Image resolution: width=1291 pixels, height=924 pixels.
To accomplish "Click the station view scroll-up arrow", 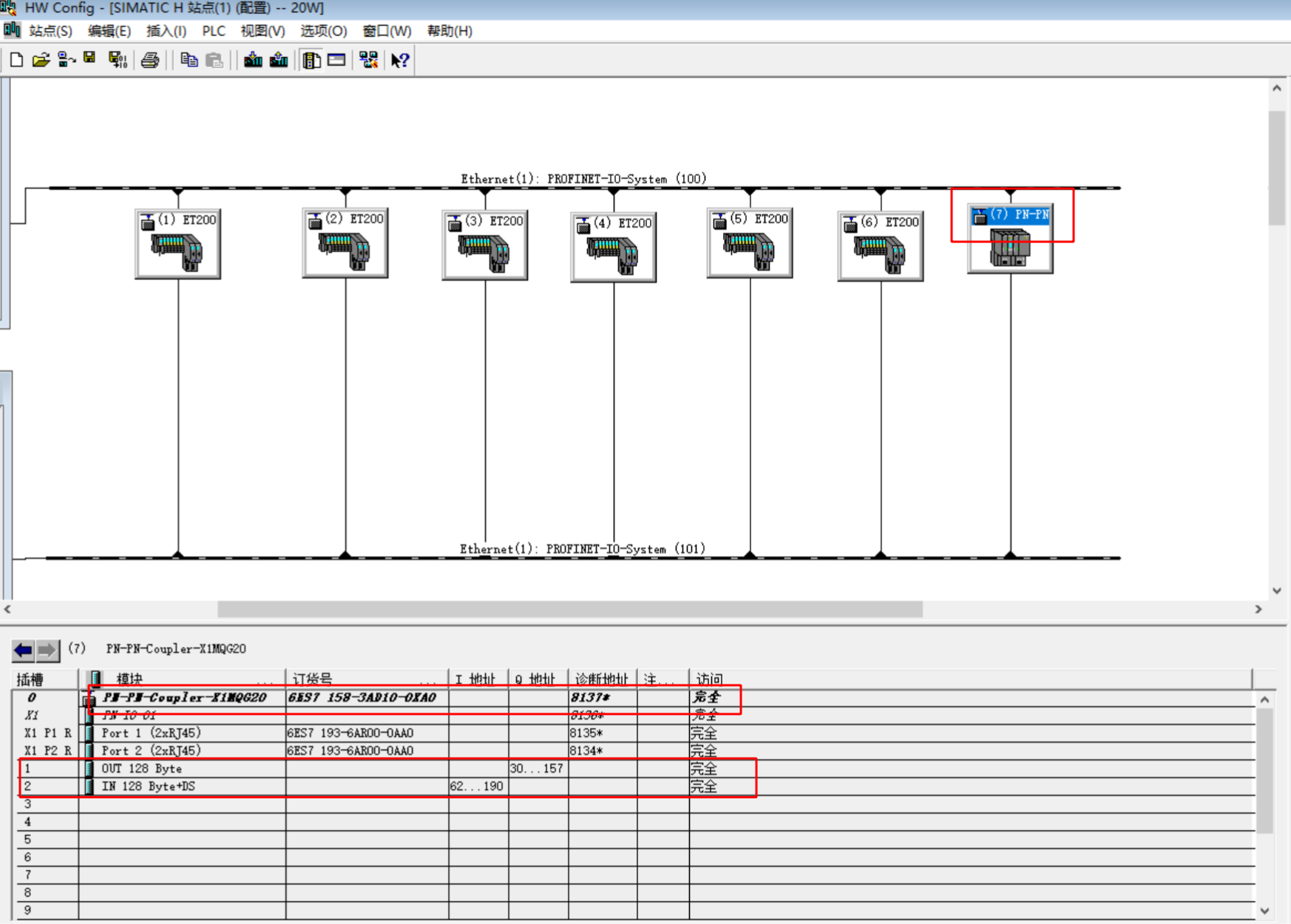I will point(1276,88).
